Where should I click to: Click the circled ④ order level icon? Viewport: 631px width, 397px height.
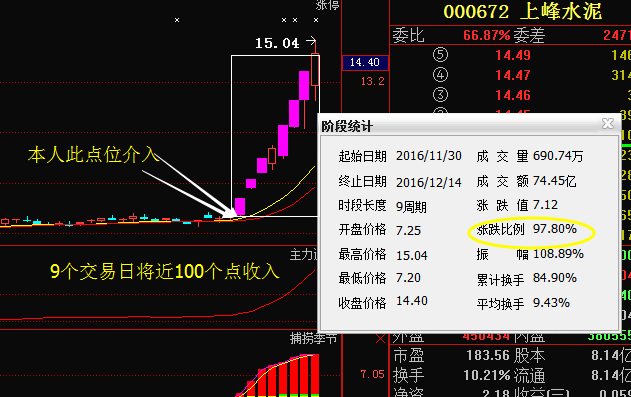point(440,75)
